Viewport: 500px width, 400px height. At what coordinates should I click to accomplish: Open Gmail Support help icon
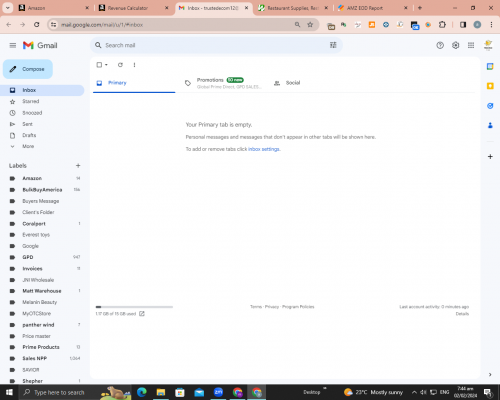click(x=440, y=45)
